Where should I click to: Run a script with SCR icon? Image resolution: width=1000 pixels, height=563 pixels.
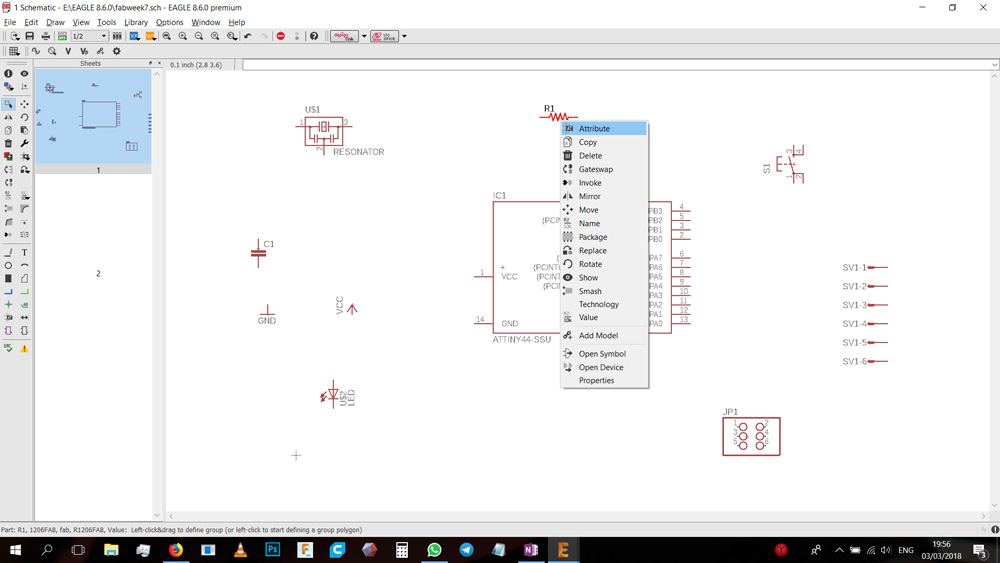[x=135, y=36]
